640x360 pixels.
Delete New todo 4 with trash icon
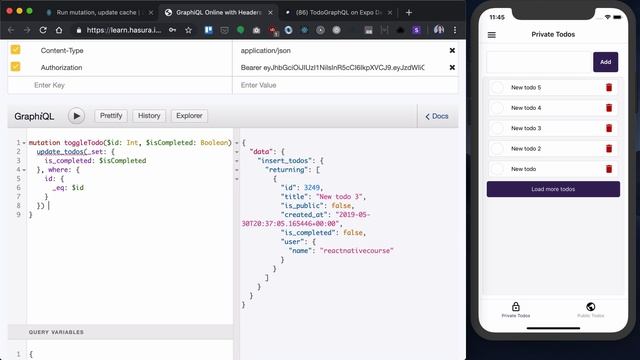[609, 108]
